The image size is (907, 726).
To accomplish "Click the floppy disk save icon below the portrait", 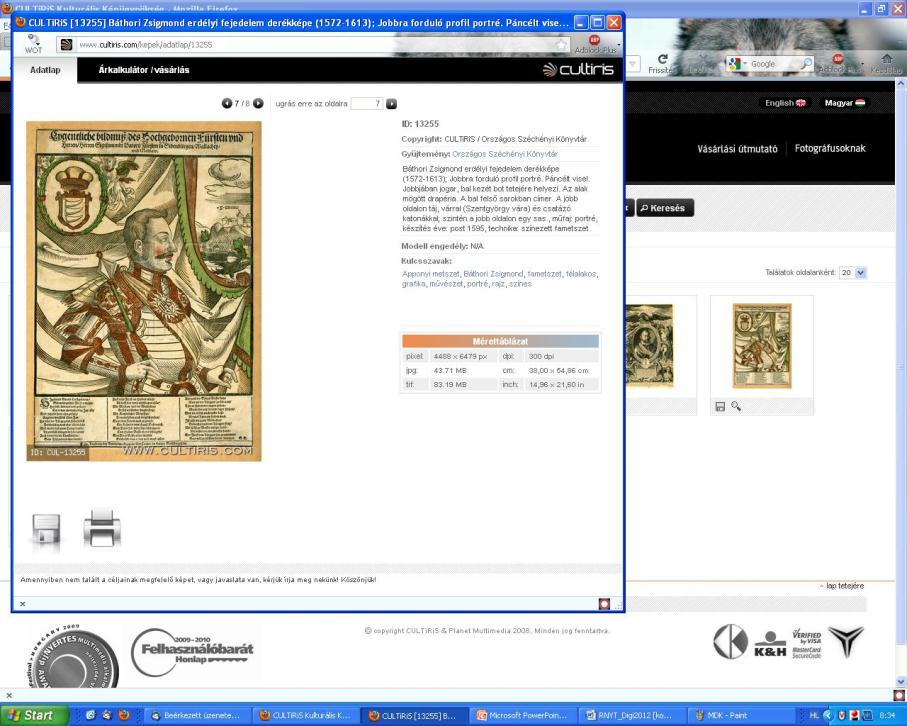I will (x=46, y=528).
